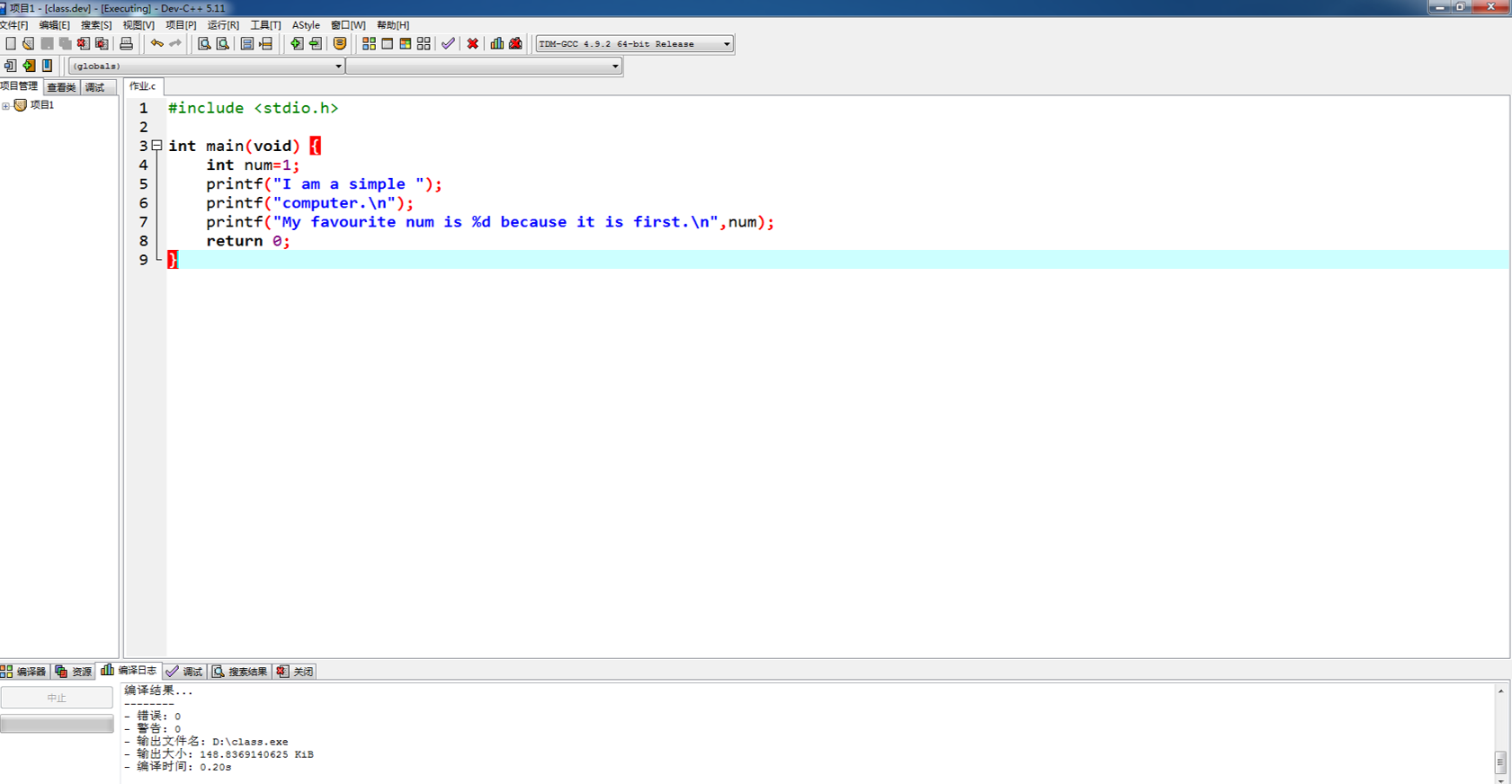Click the Profile Analysis chart icon
1512x784 pixels.
click(x=497, y=43)
